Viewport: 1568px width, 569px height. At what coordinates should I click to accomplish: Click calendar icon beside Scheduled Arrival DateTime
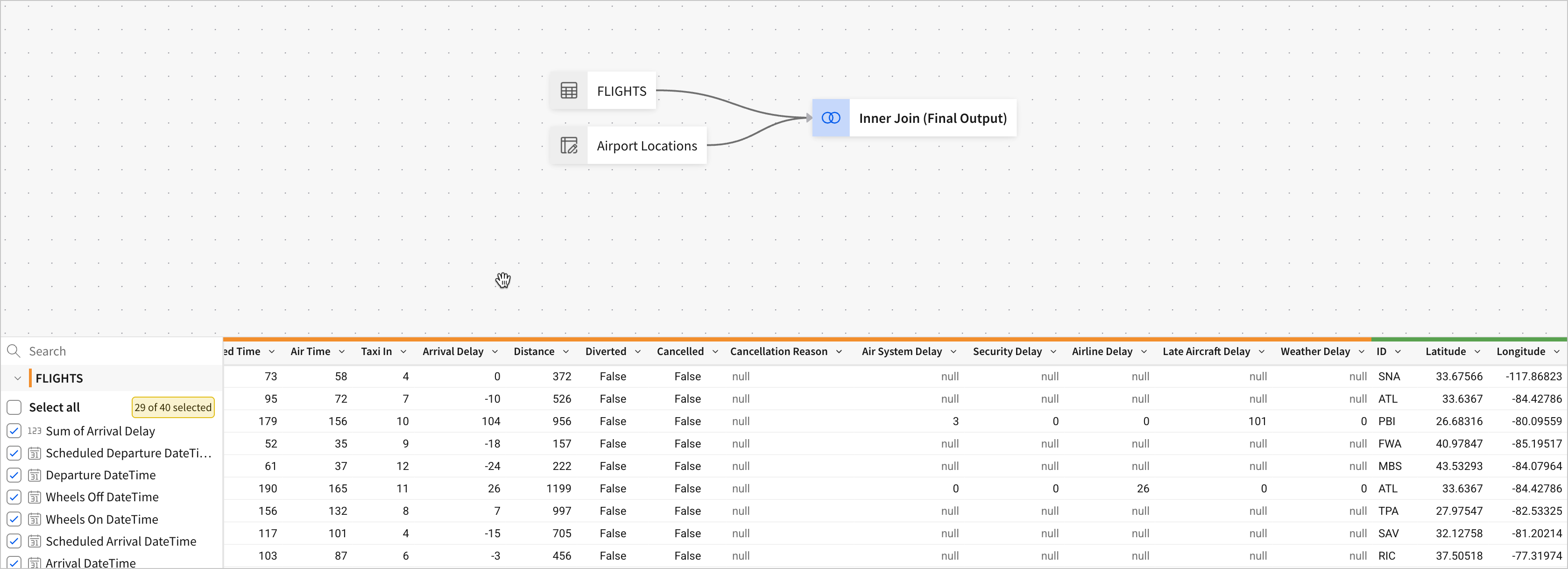point(35,541)
